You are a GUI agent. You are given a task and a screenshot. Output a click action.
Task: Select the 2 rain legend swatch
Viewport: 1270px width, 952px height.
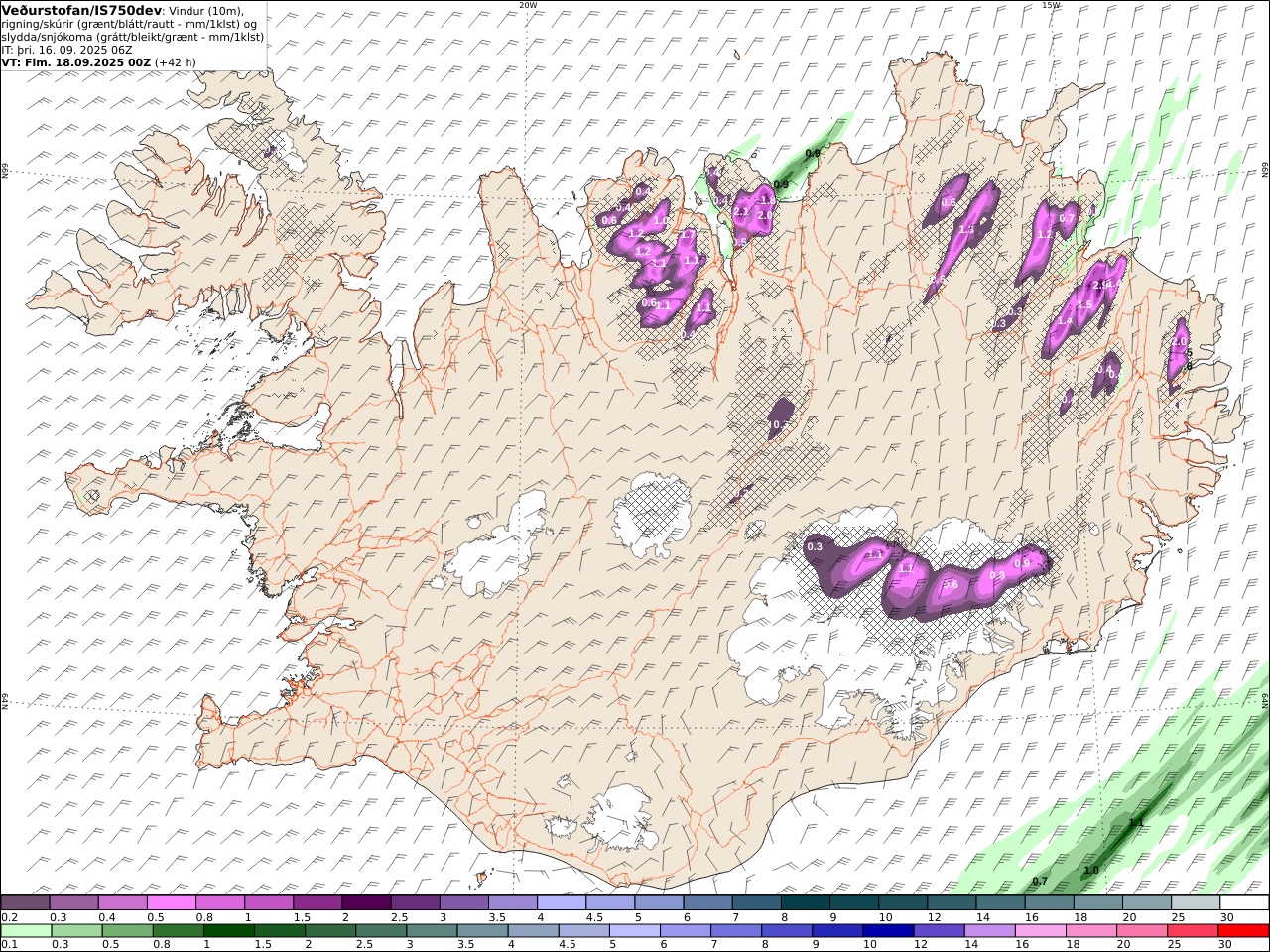coord(329,930)
